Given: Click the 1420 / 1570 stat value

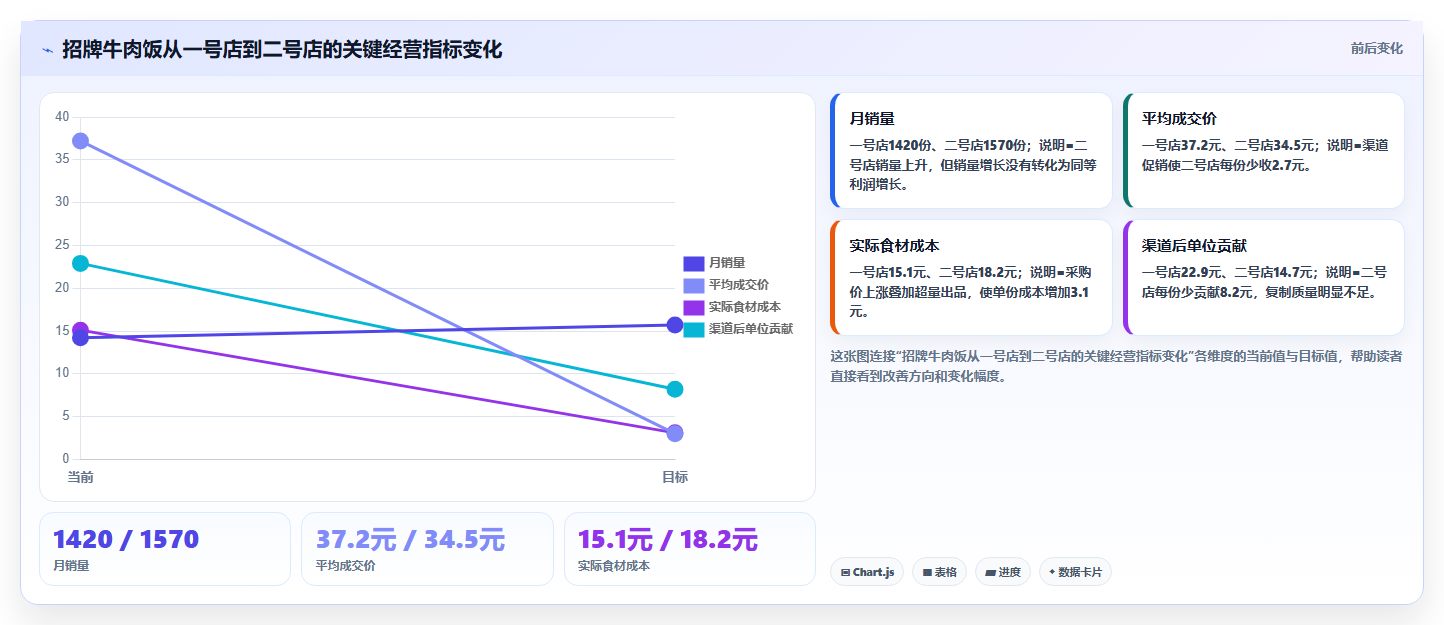Looking at the screenshot, I should 126,540.
